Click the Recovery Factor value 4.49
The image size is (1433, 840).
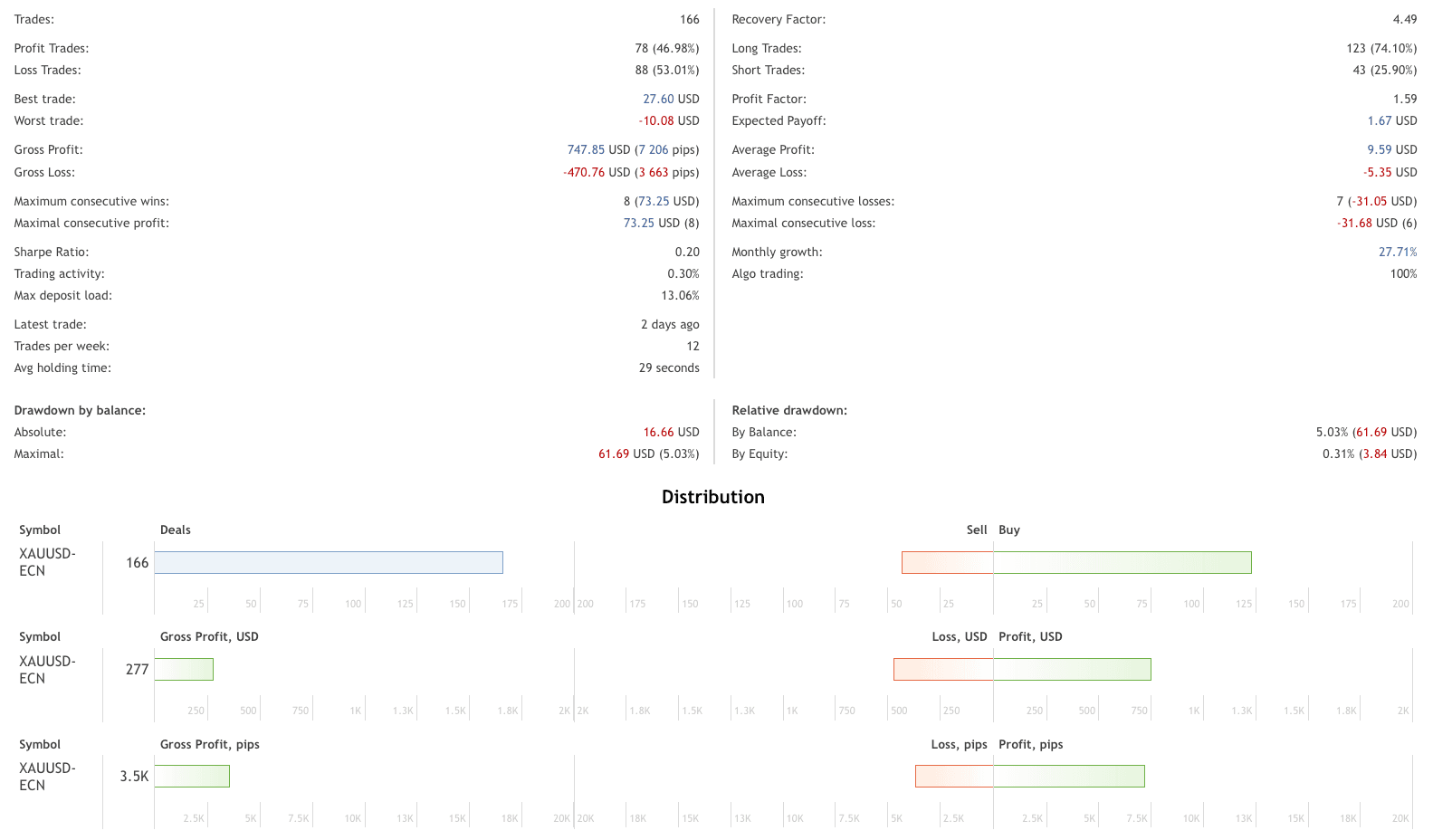tap(1404, 19)
